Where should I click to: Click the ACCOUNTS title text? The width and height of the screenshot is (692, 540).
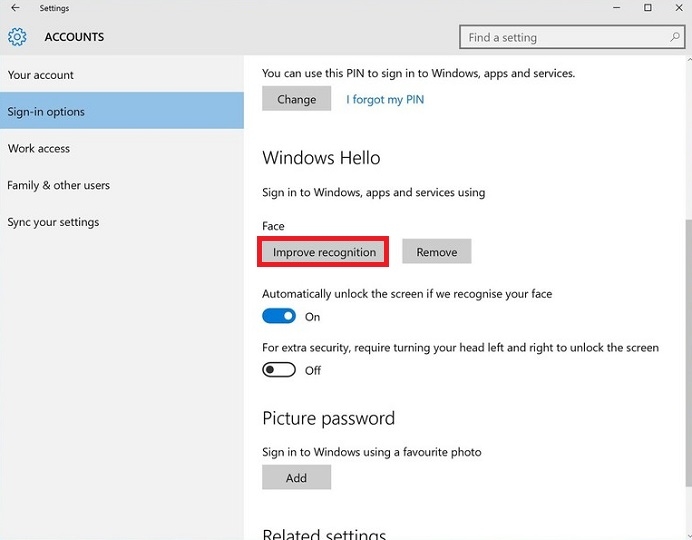coord(74,37)
